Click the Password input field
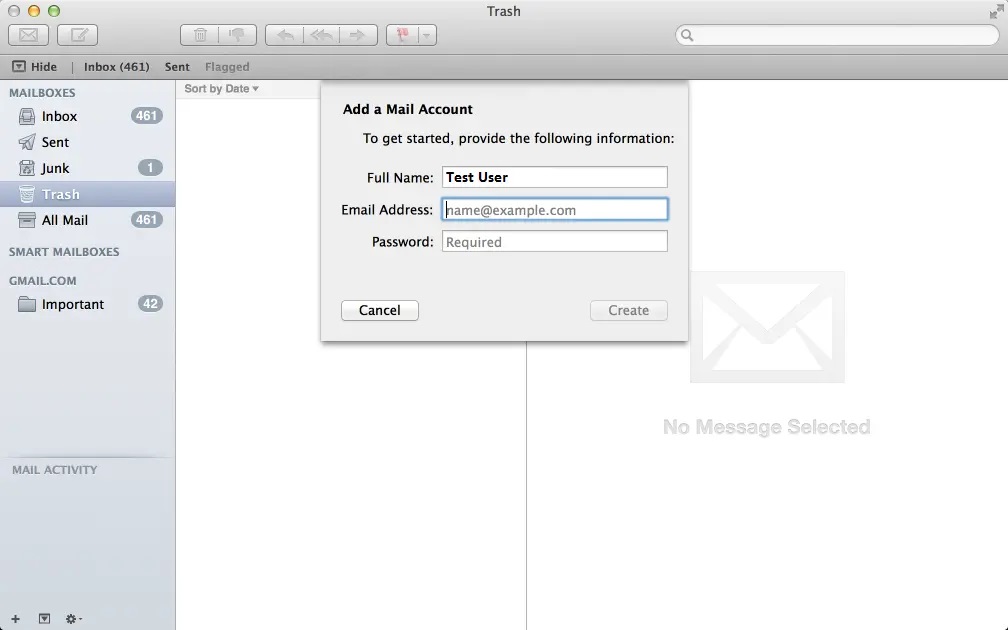The width and height of the screenshot is (1008, 630). (x=554, y=242)
